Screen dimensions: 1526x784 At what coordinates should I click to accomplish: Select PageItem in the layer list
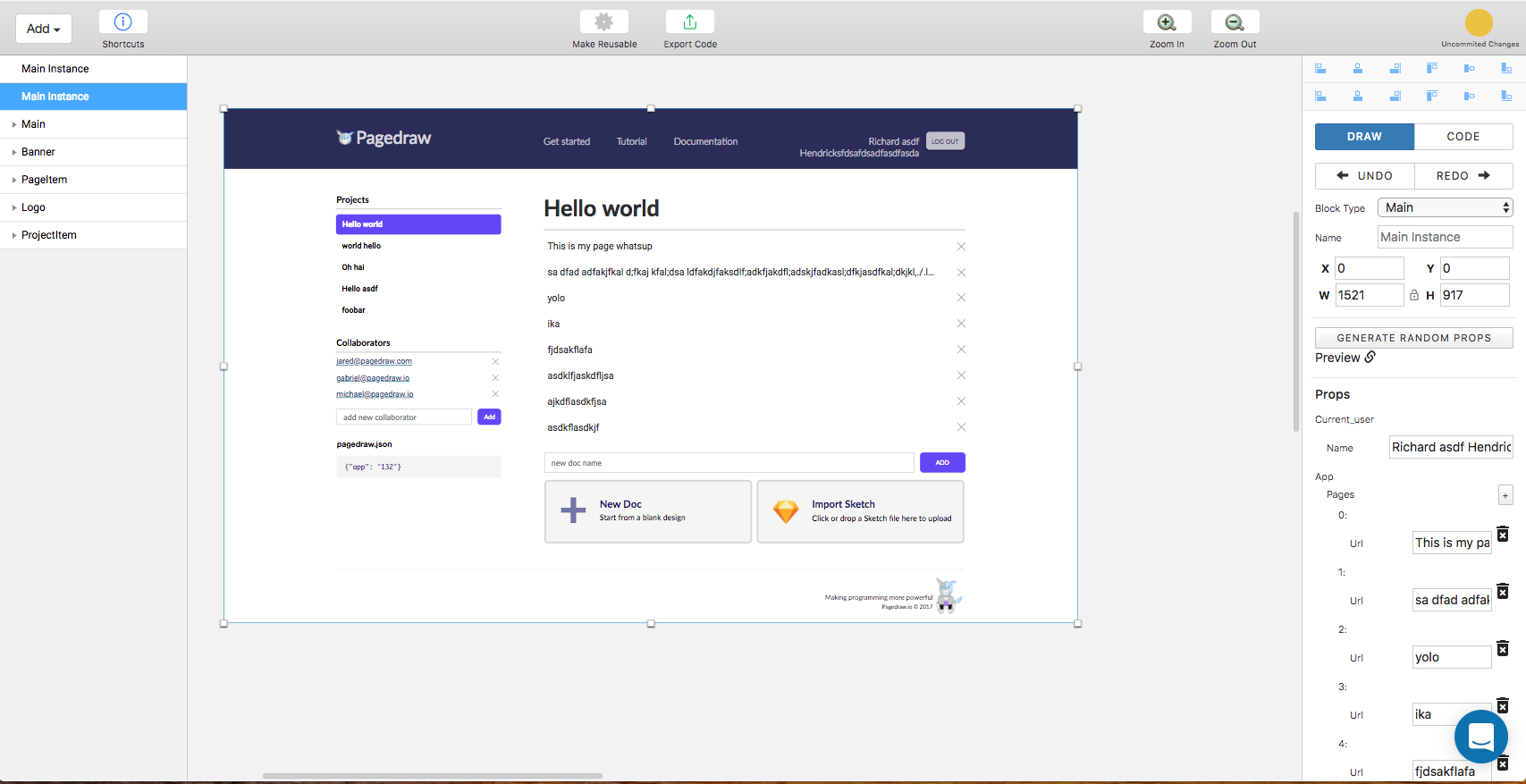(x=45, y=180)
